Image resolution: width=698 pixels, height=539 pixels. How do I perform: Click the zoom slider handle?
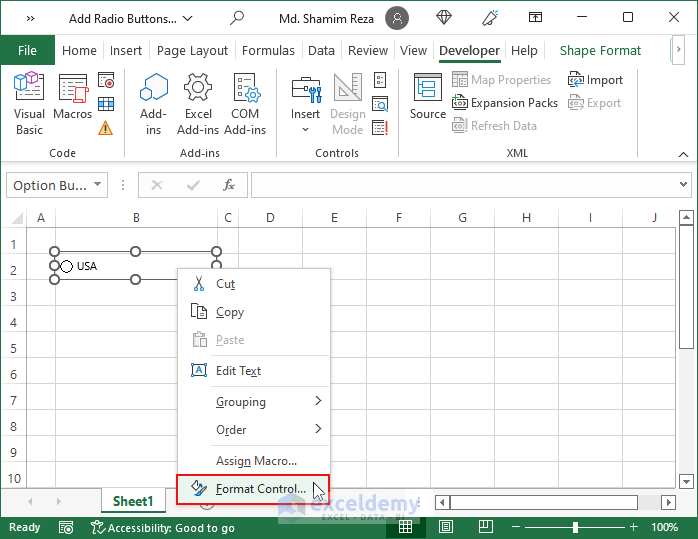575,527
